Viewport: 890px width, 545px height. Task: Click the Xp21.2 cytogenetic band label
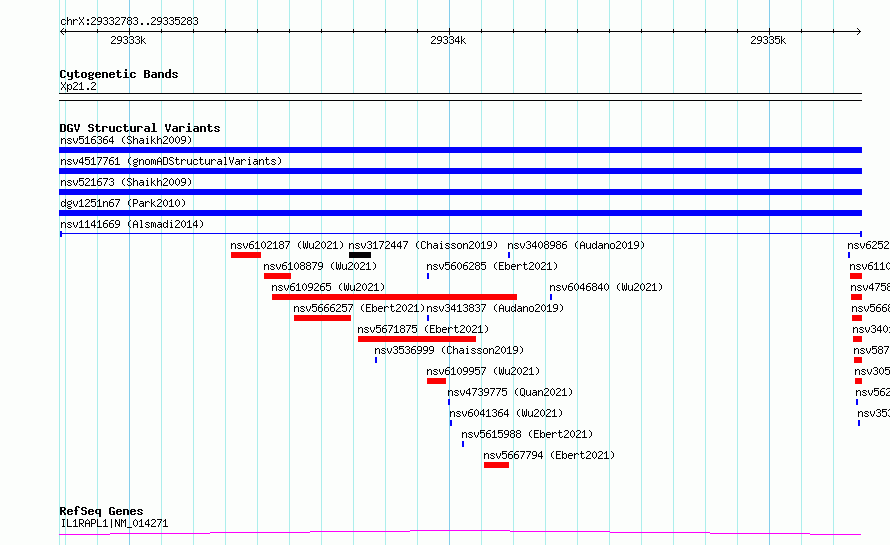[78, 86]
